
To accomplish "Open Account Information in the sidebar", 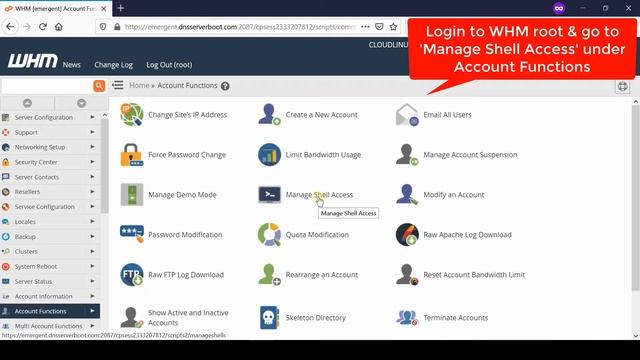I will 50,296.
